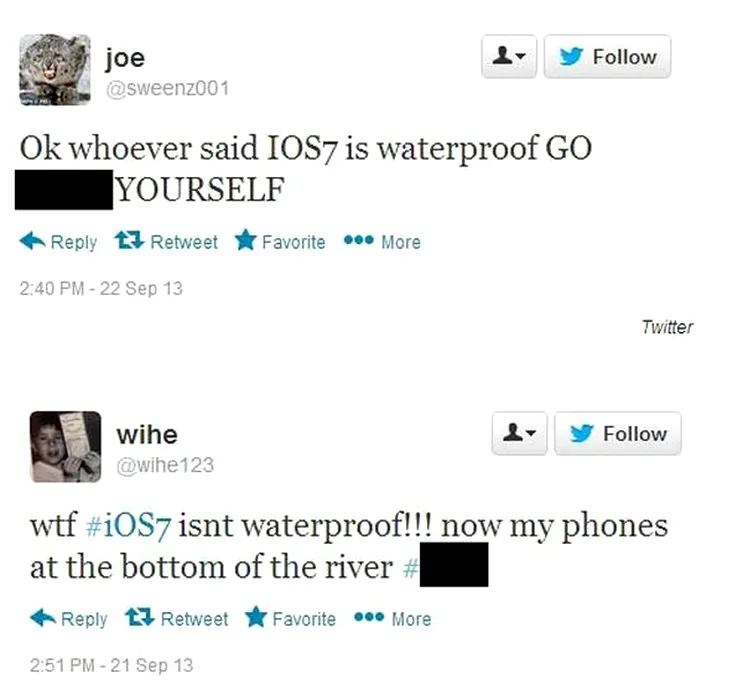Open the @sweenz001 profile handle
Image resolution: width=743 pixels, height=700 pixels.
click(167, 89)
